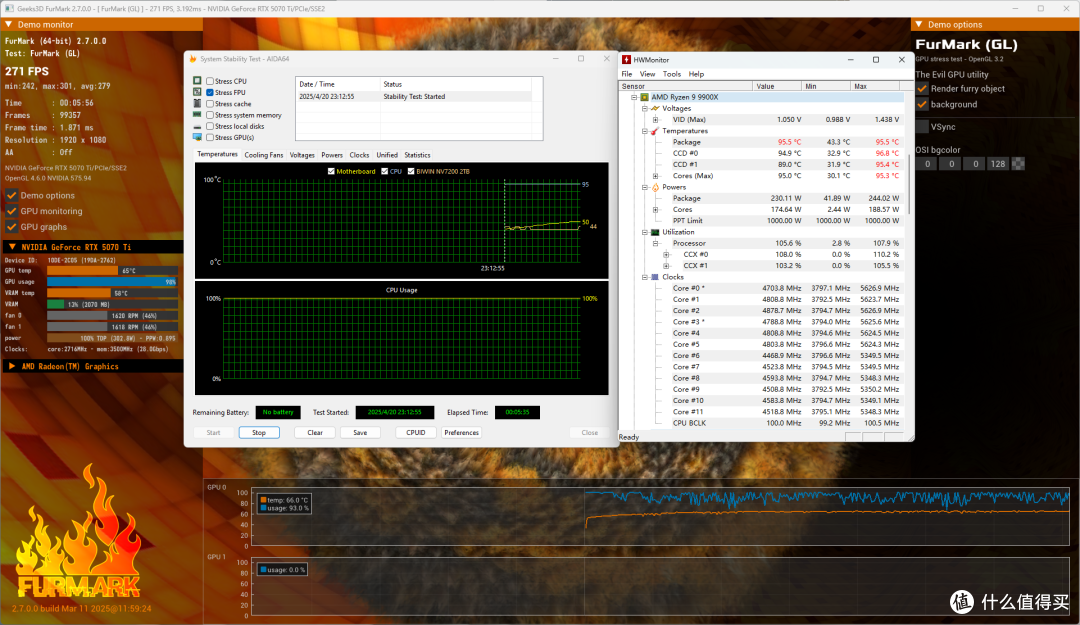Click the Stop button in AIDA64
1080x625 pixels.
(259, 433)
